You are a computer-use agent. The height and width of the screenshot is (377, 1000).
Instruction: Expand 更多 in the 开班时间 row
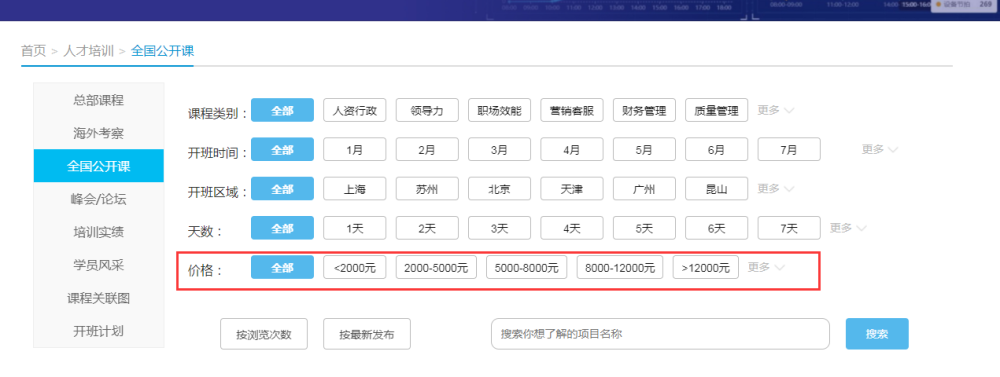coord(879,149)
